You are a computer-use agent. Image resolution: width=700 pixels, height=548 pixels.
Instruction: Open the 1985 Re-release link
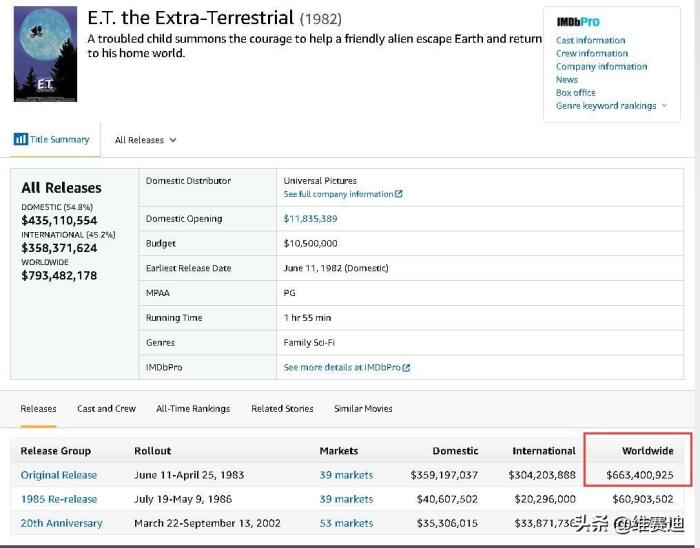[x=59, y=499]
